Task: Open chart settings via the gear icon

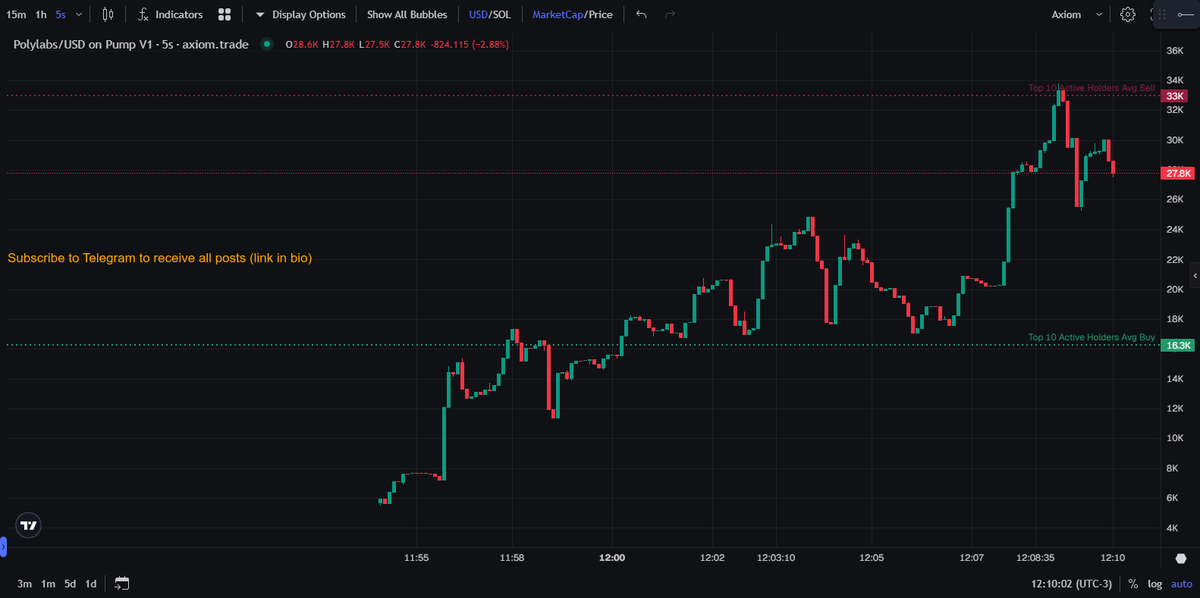Action: coord(1127,14)
